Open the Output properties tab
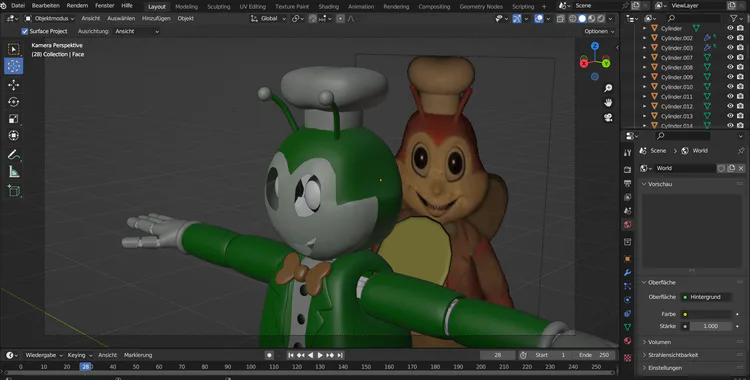The image size is (750, 380). pyautogui.click(x=628, y=183)
